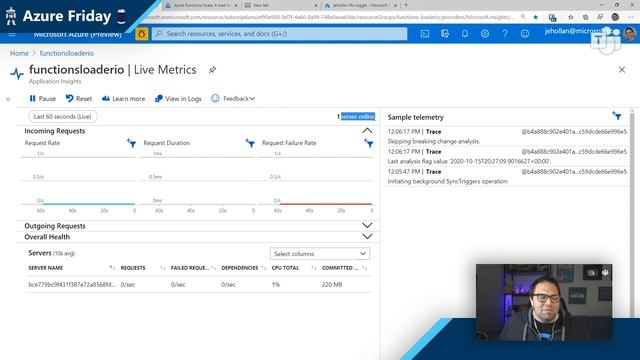Screen dimensions: 640x360
Task: Open the browser settings ellipsis menu
Action: [630, 17]
